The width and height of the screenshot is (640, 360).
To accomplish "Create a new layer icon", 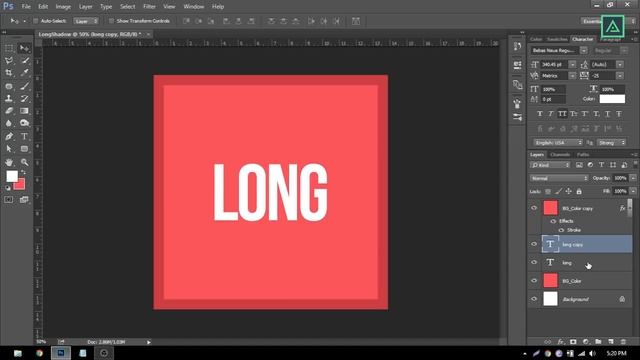I will click(x=611, y=342).
